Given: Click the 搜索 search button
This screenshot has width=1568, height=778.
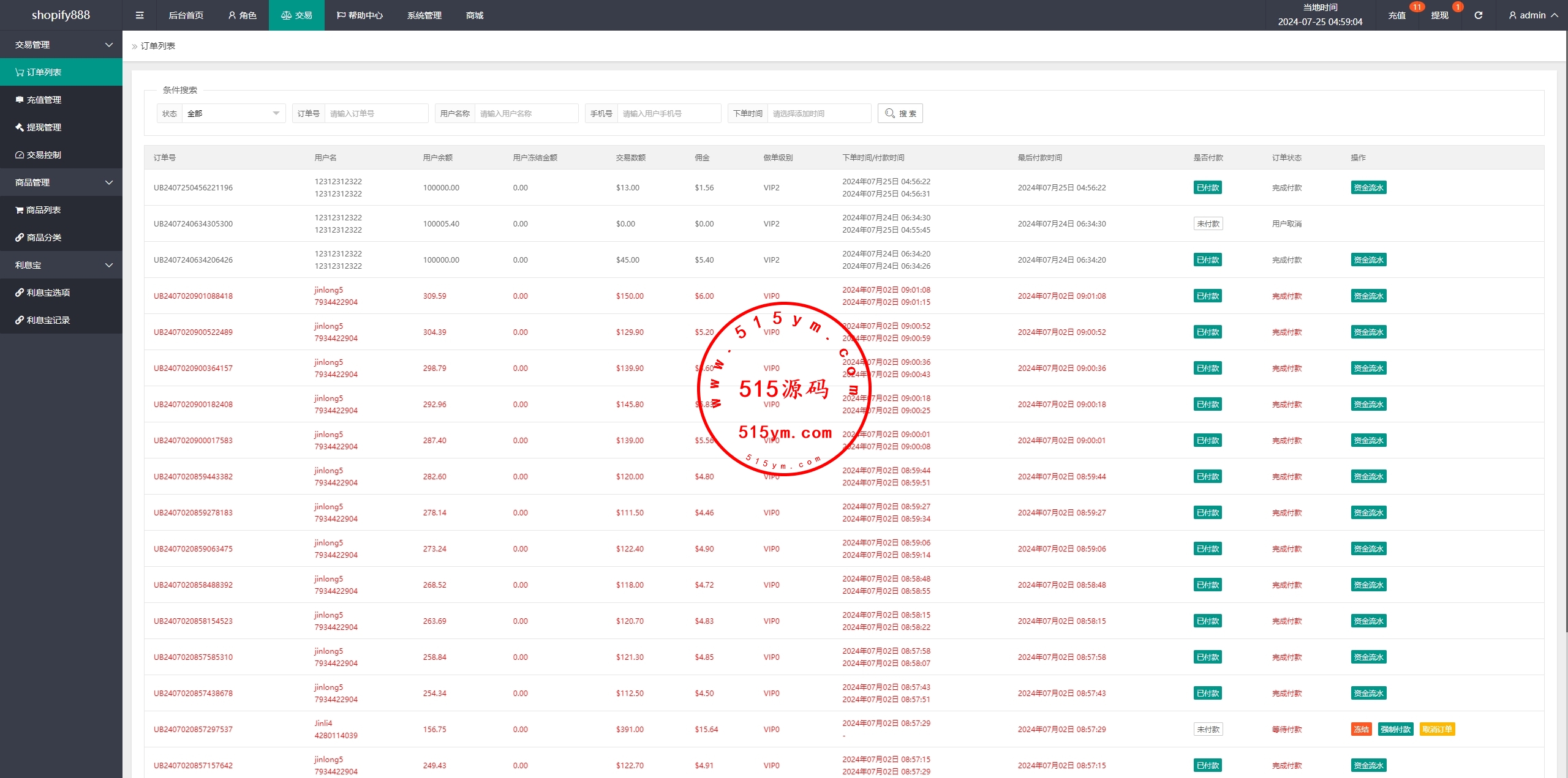Looking at the screenshot, I should click(900, 113).
